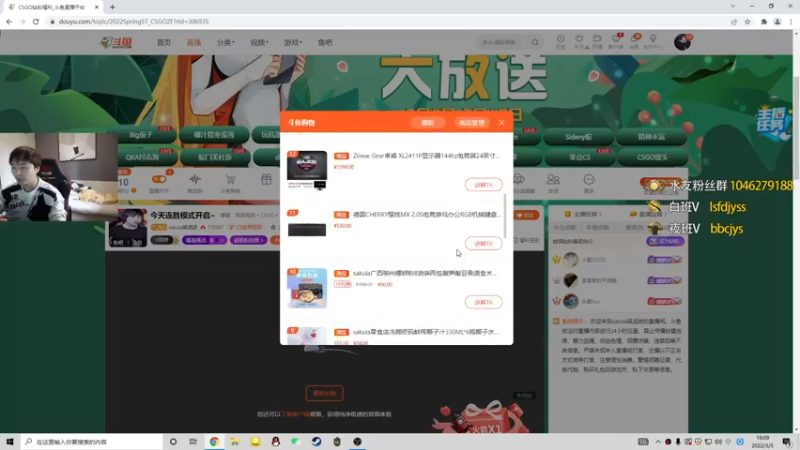Click the browser address bar URL
Screen dimensions: 800x450
pyautogui.click(x=134, y=21)
